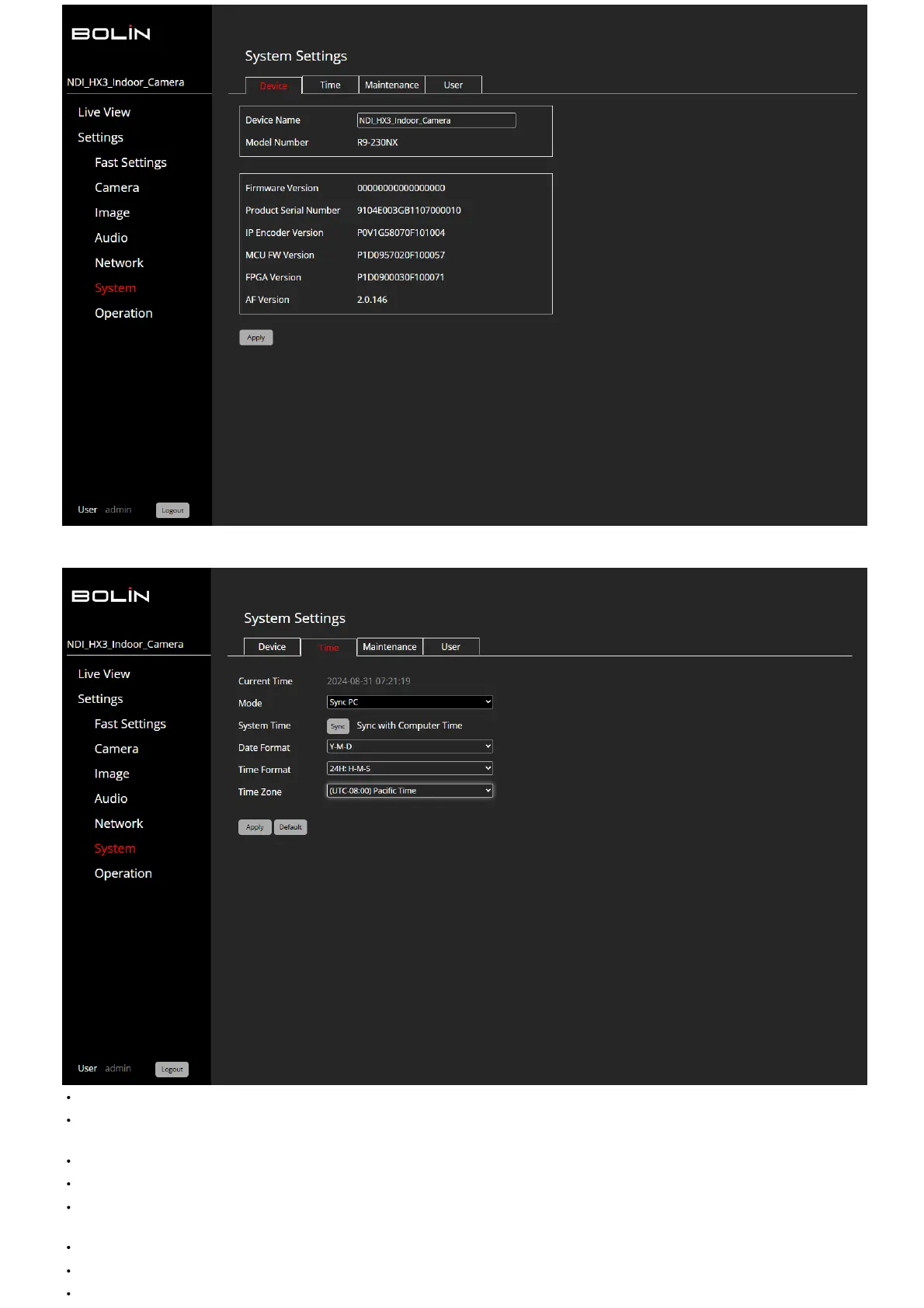Open Network settings in the Time page sidebar
Image resolution: width=924 pixels, height=1308 pixels.
point(119,823)
